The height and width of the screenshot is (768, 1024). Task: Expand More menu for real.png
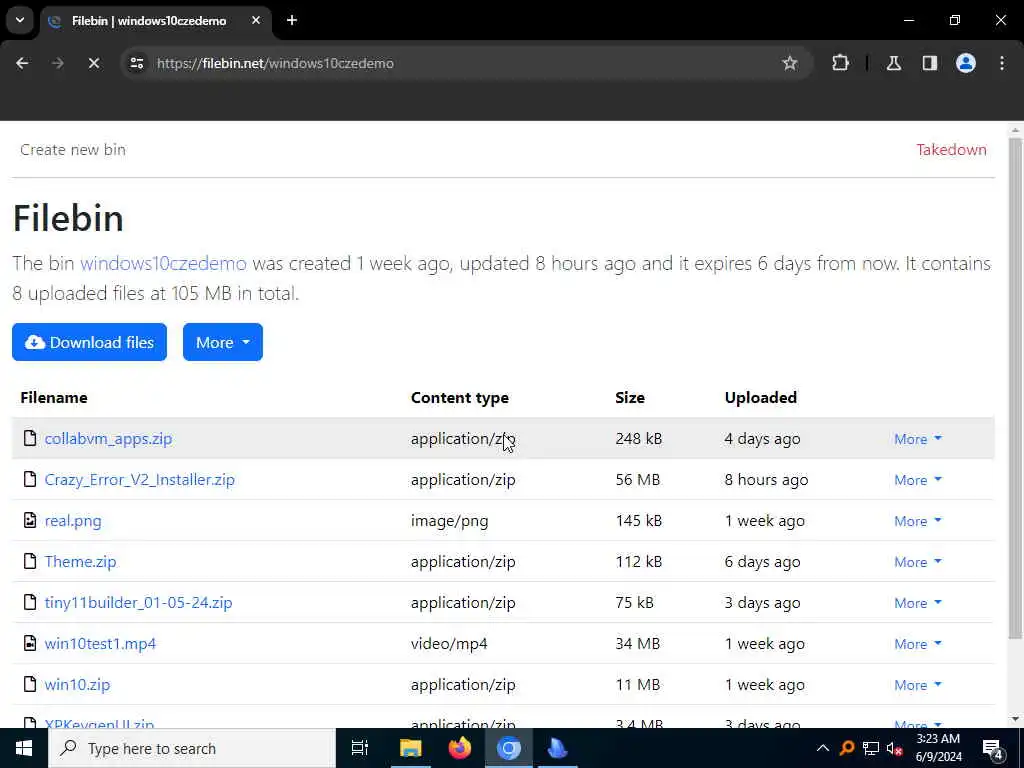[x=918, y=521]
